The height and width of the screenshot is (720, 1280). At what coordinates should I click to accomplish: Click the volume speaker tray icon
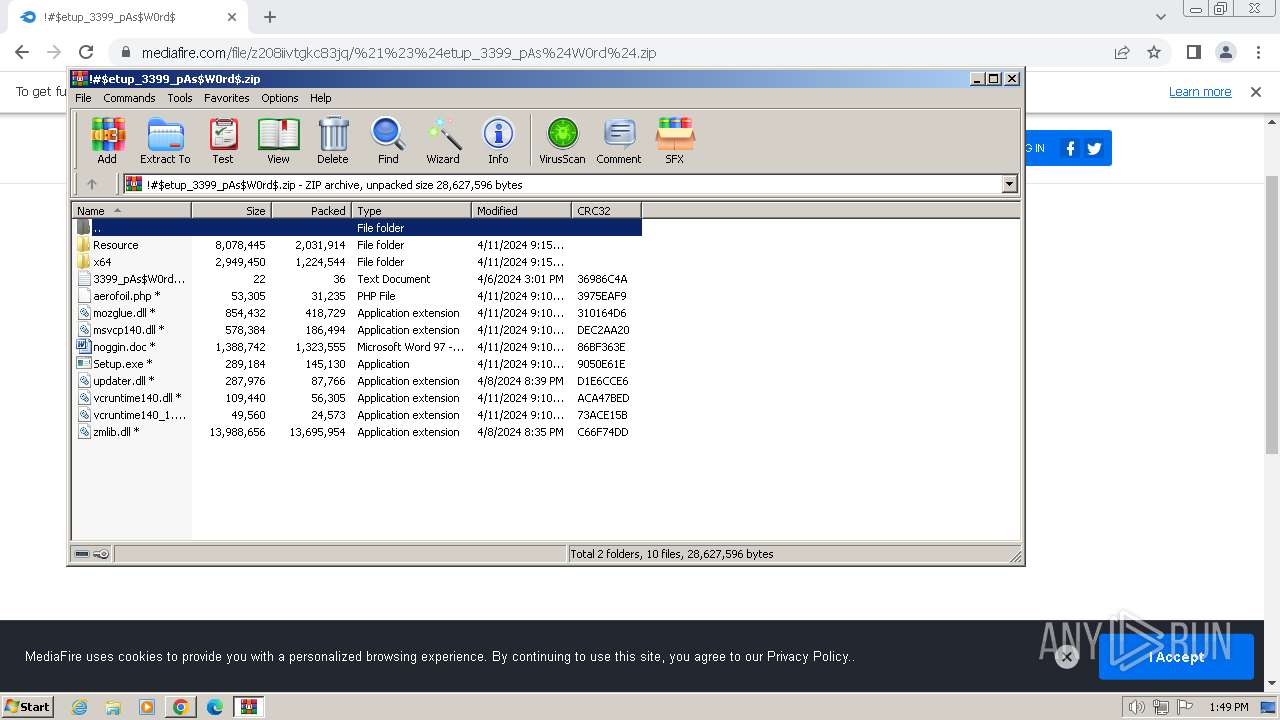tap(1136, 707)
